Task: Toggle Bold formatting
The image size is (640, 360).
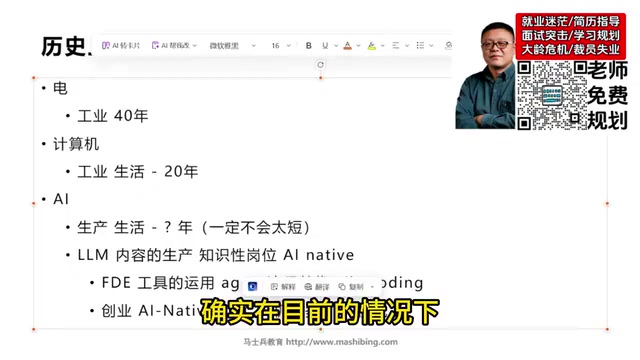Action: tap(309, 46)
